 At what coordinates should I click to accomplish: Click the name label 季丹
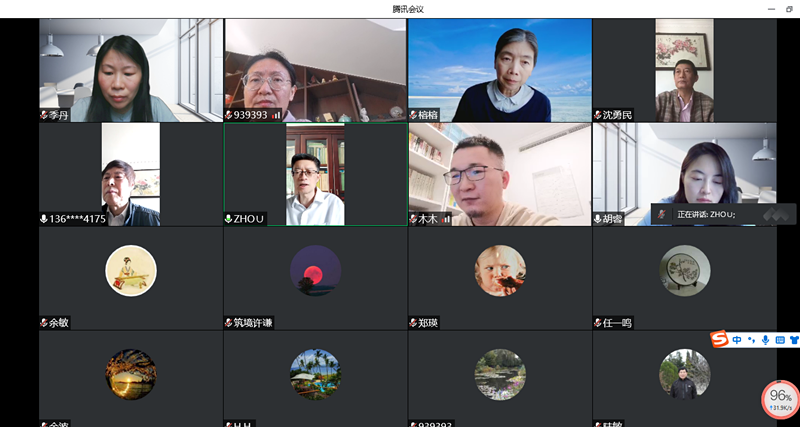(x=59, y=115)
